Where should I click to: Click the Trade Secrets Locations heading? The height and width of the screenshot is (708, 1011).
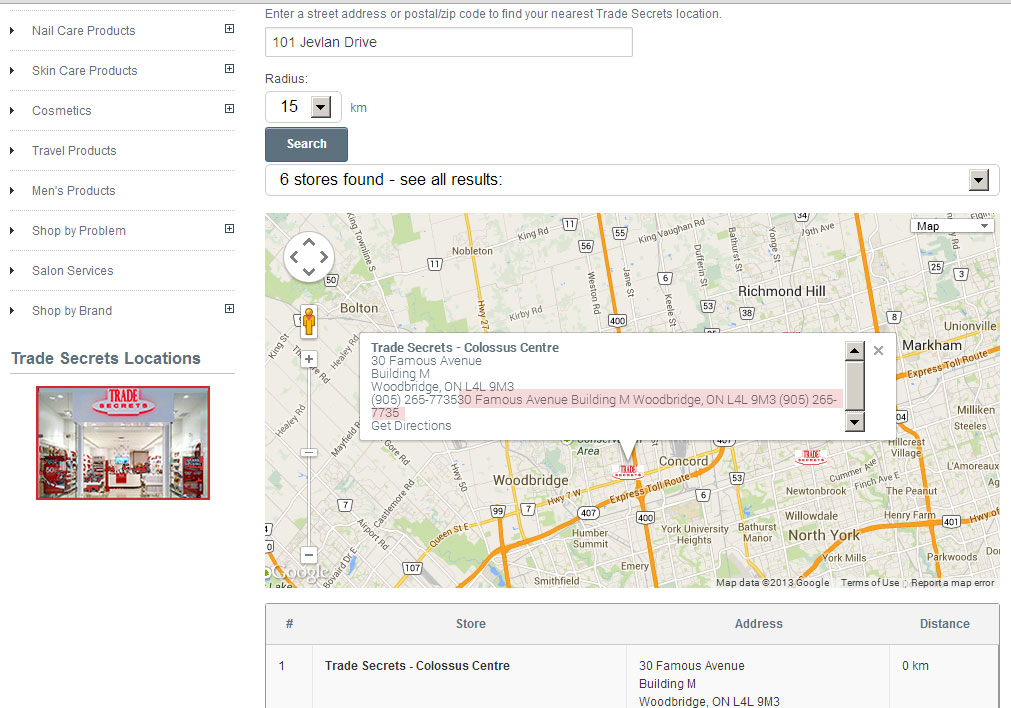(106, 359)
